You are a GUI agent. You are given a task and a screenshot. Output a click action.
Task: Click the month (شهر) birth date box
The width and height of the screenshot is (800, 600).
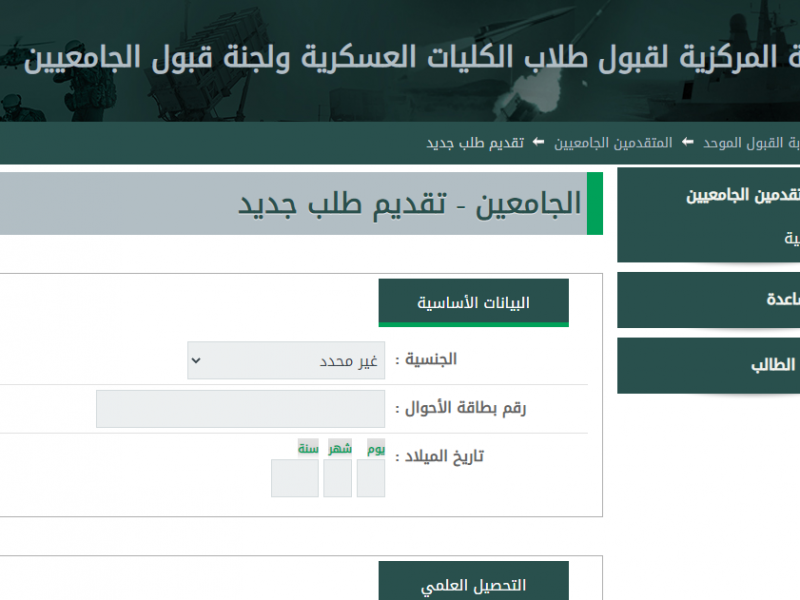click(x=338, y=478)
